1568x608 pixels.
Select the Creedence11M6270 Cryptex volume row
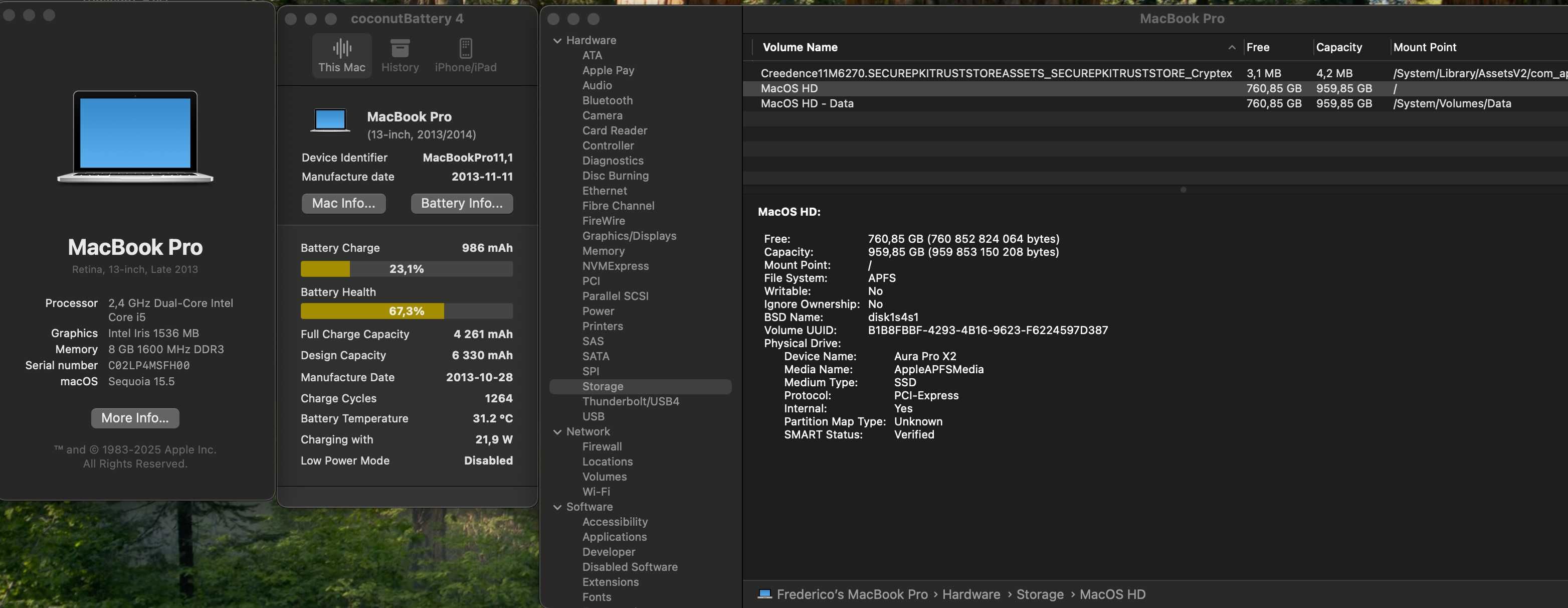click(1155, 74)
